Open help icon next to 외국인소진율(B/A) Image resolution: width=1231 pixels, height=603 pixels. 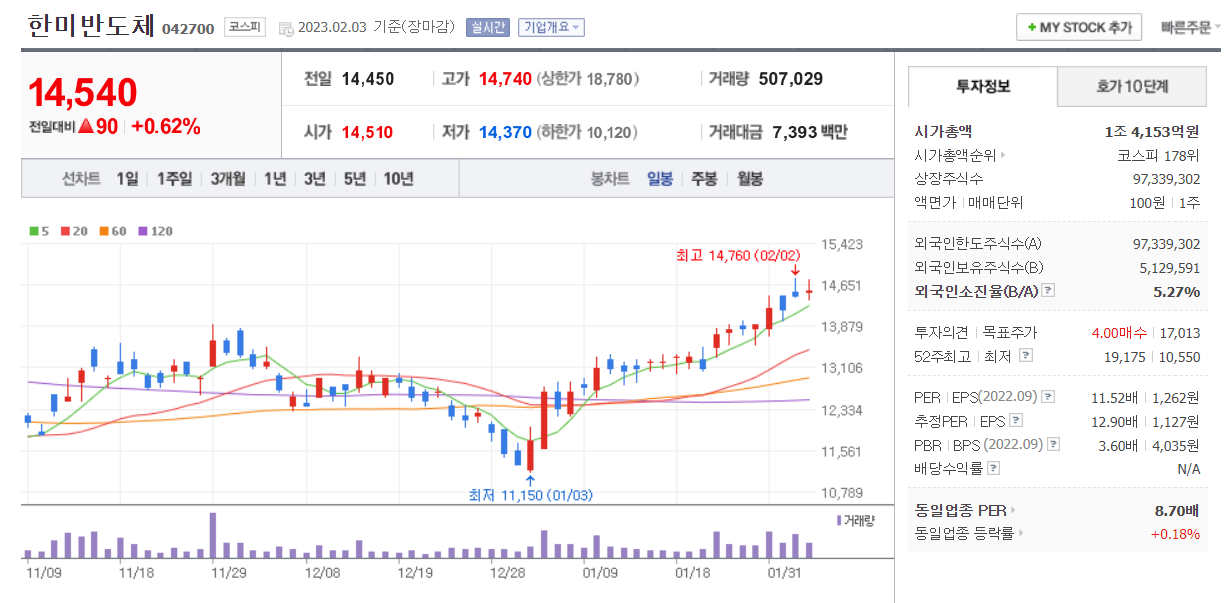tap(1048, 291)
